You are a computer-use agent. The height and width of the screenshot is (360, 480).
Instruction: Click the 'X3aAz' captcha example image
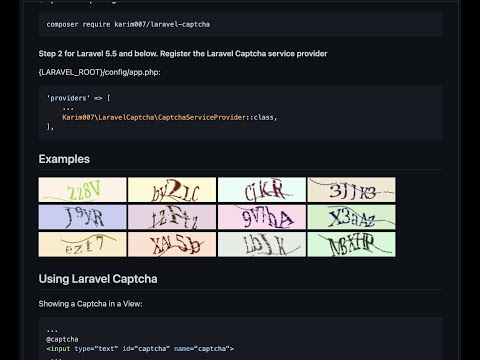point(352,217)
